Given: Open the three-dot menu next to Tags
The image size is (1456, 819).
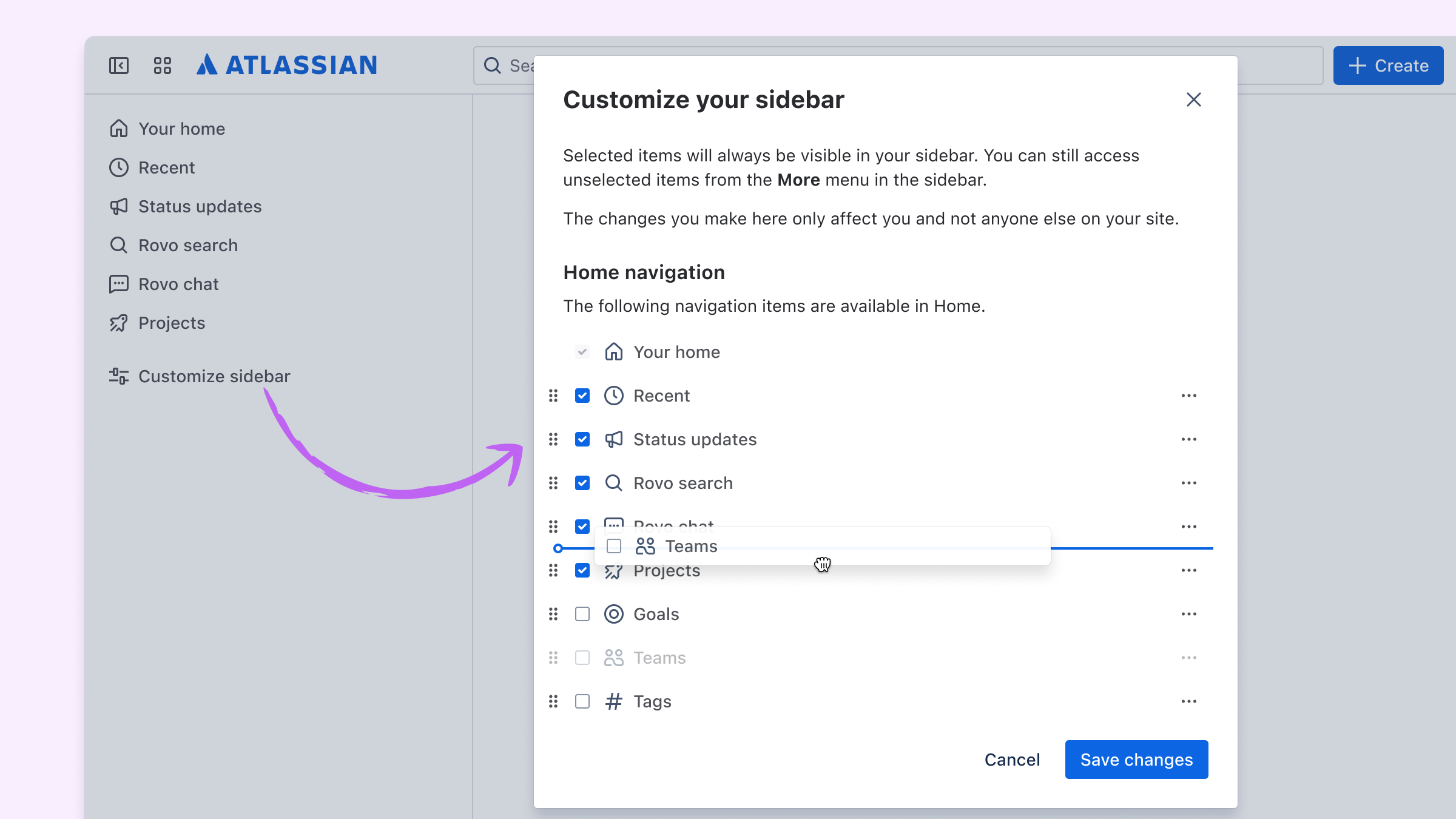Looking at the screenshot, I should [1188, 701].
